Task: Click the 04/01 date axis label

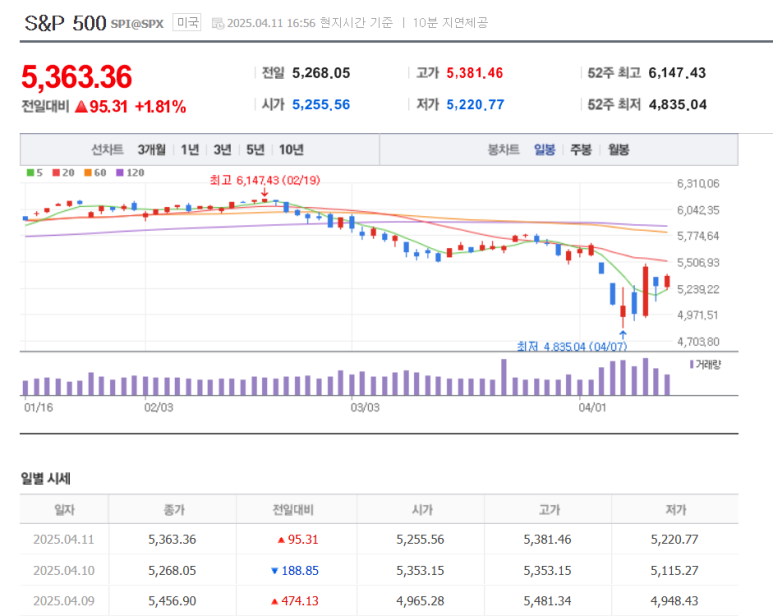Action: [x=592, y=408]
